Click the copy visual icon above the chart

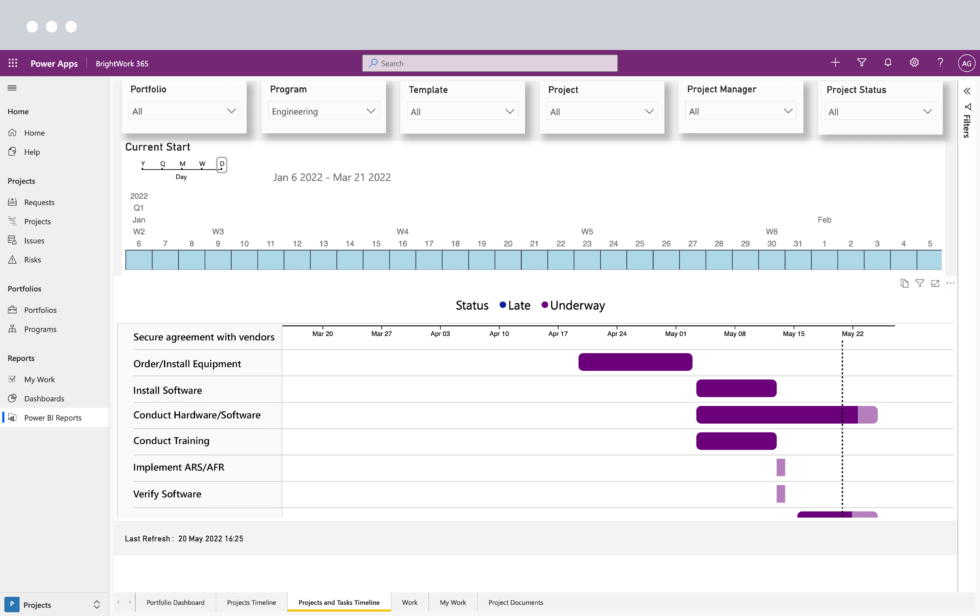click(x=903, y=283)
